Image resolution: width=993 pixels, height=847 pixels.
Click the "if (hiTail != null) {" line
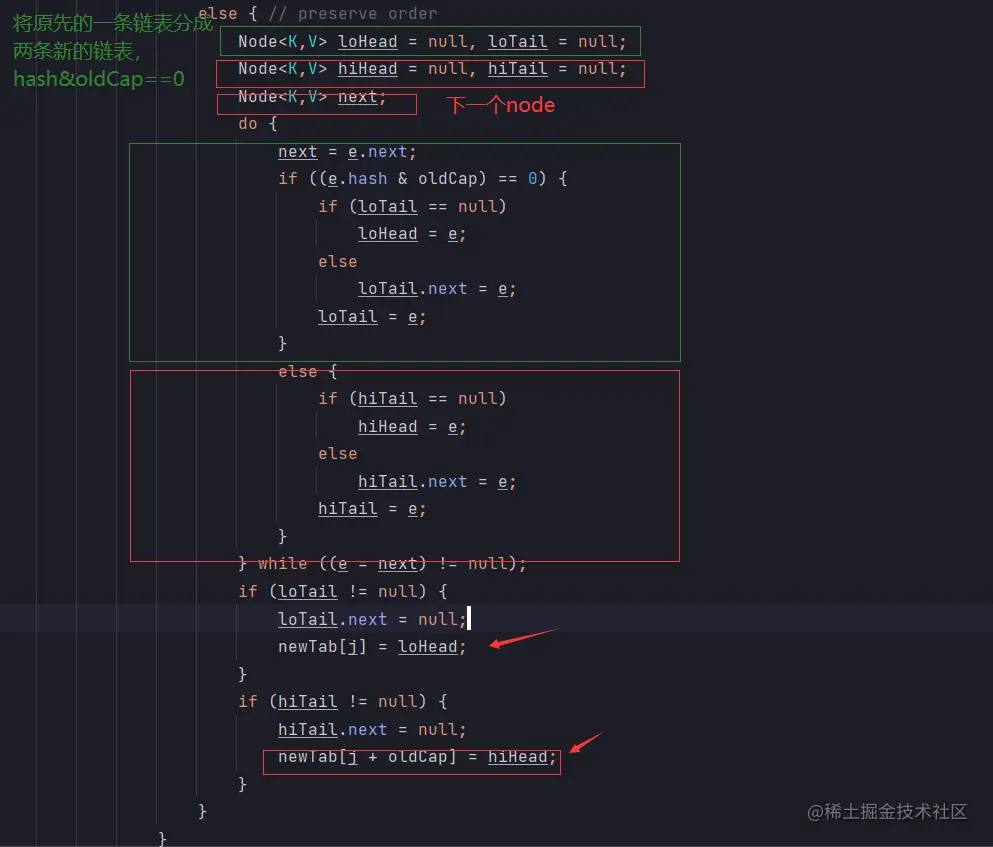pyautogui.click(x=343, y=702)
